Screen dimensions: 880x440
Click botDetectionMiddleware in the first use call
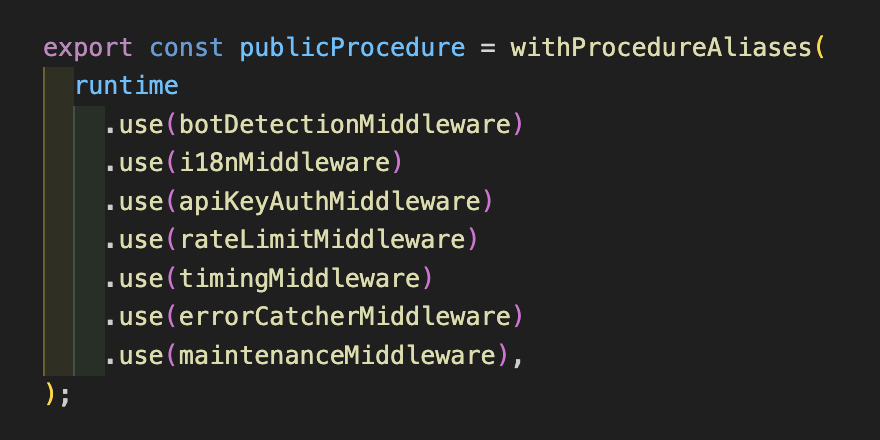point(345,125)
